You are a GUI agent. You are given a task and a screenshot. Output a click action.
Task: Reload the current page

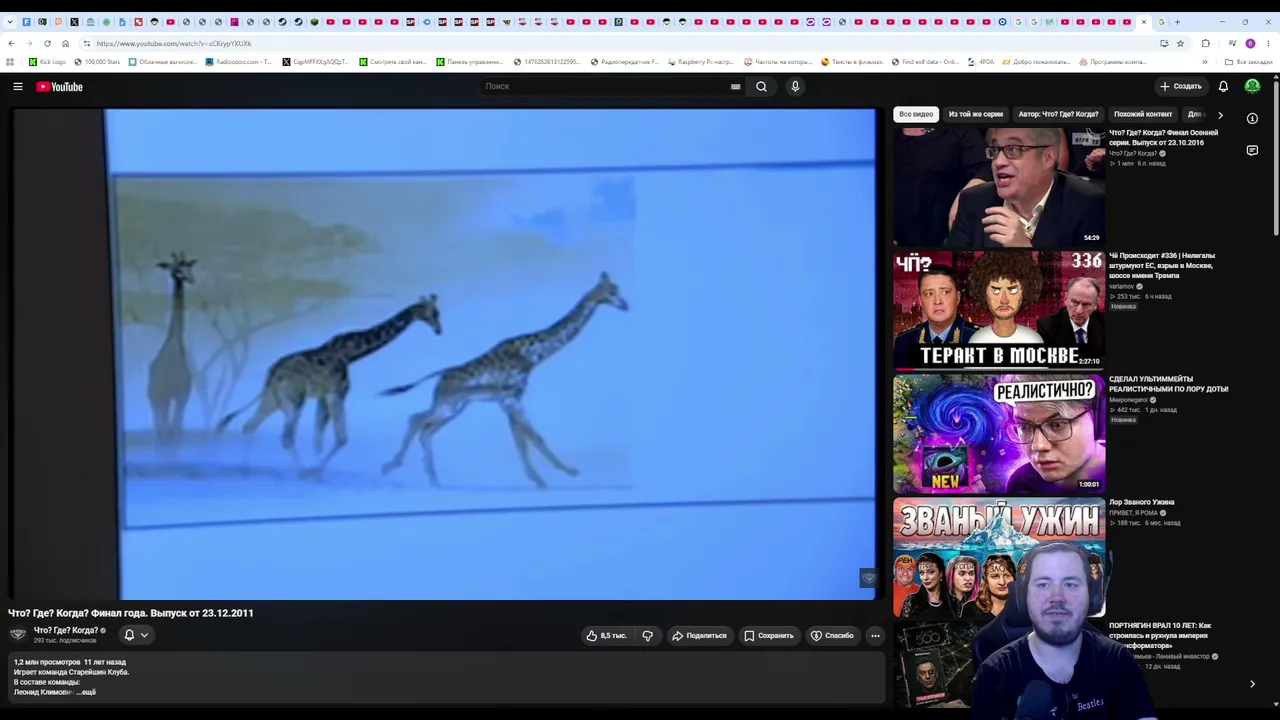point(47,43)
